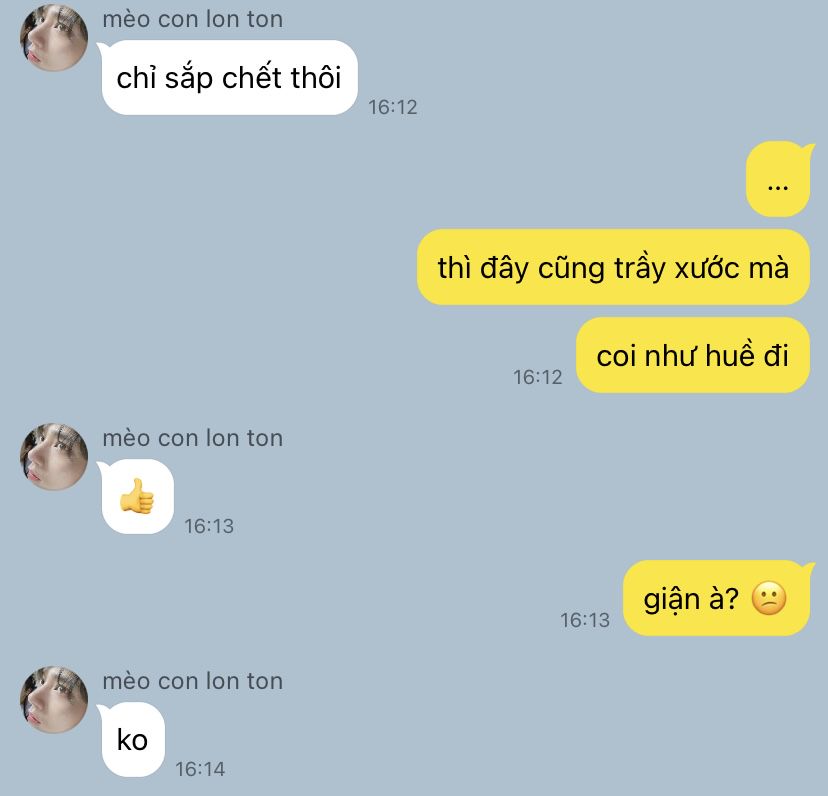Select the "coi như huề đi" bubble
The image size is (828, 796).
pyautogui.click(x=693, y=355)
